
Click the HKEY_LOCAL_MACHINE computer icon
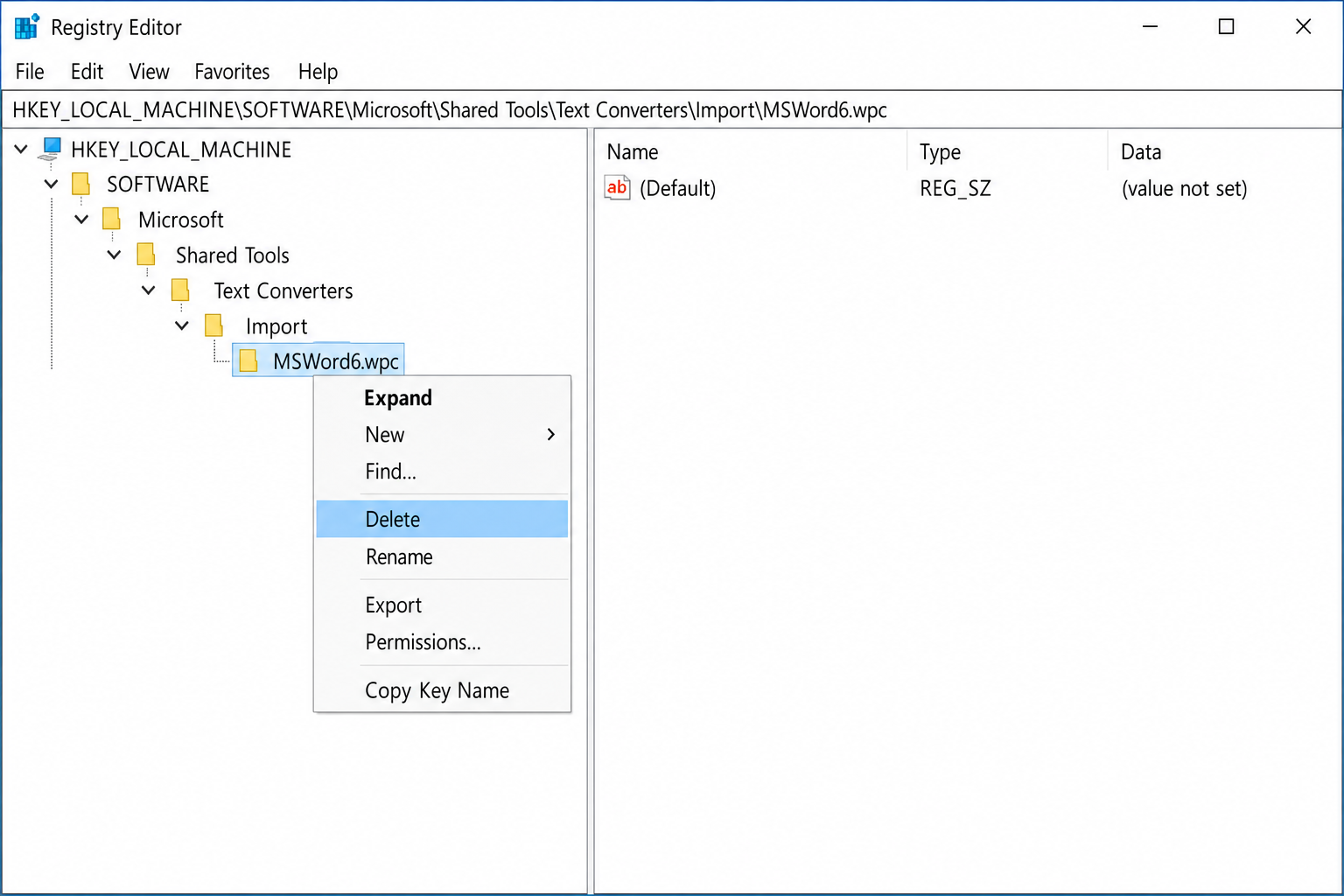51,149
